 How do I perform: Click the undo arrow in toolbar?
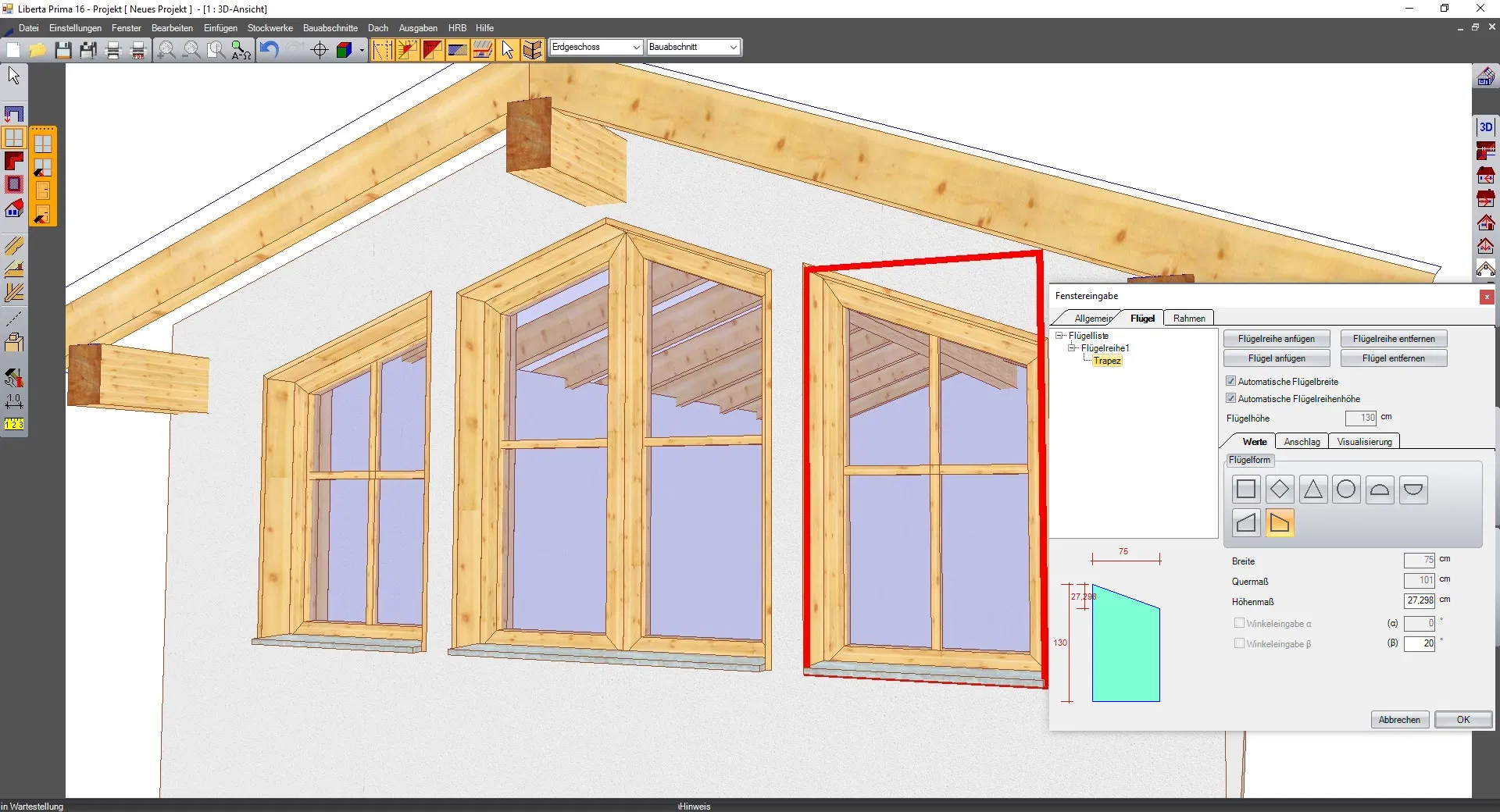pos(270,50)
